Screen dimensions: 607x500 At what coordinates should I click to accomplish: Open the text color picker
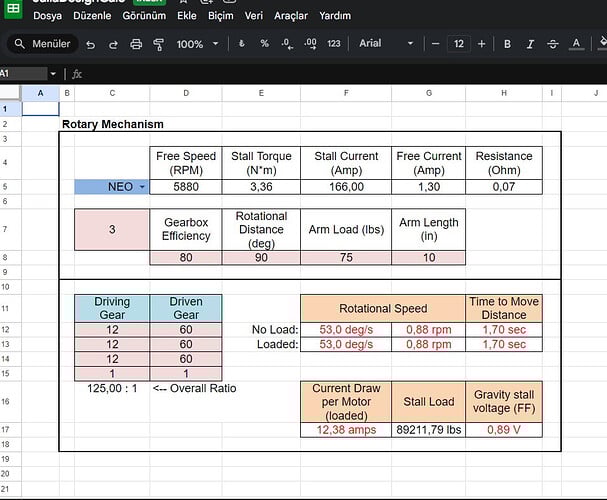pyautogui.click(x=576, y=44)
